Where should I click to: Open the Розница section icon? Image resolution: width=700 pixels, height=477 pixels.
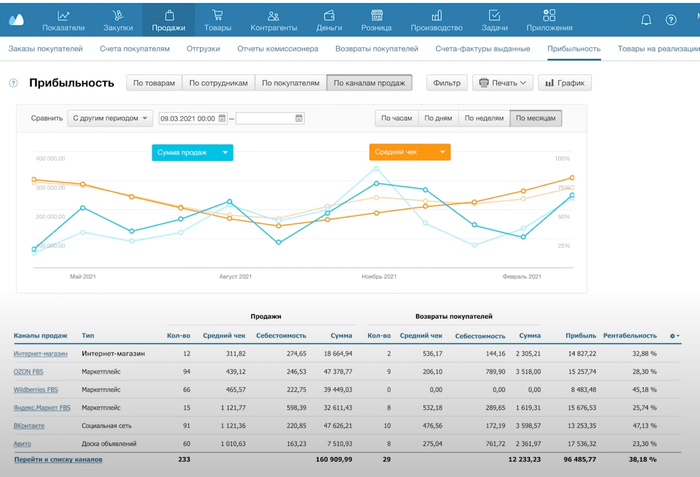coord(376,16)
